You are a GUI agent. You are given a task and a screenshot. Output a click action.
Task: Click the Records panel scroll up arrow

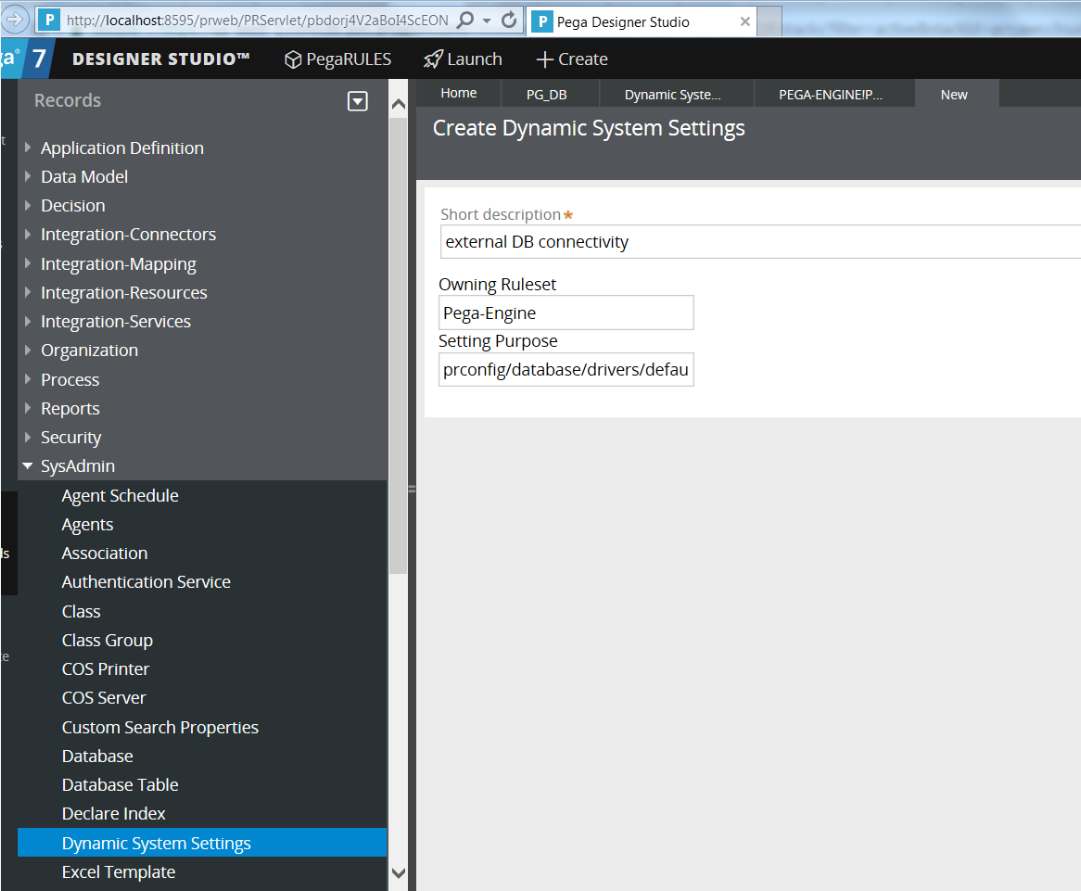(x=398, y=104)
